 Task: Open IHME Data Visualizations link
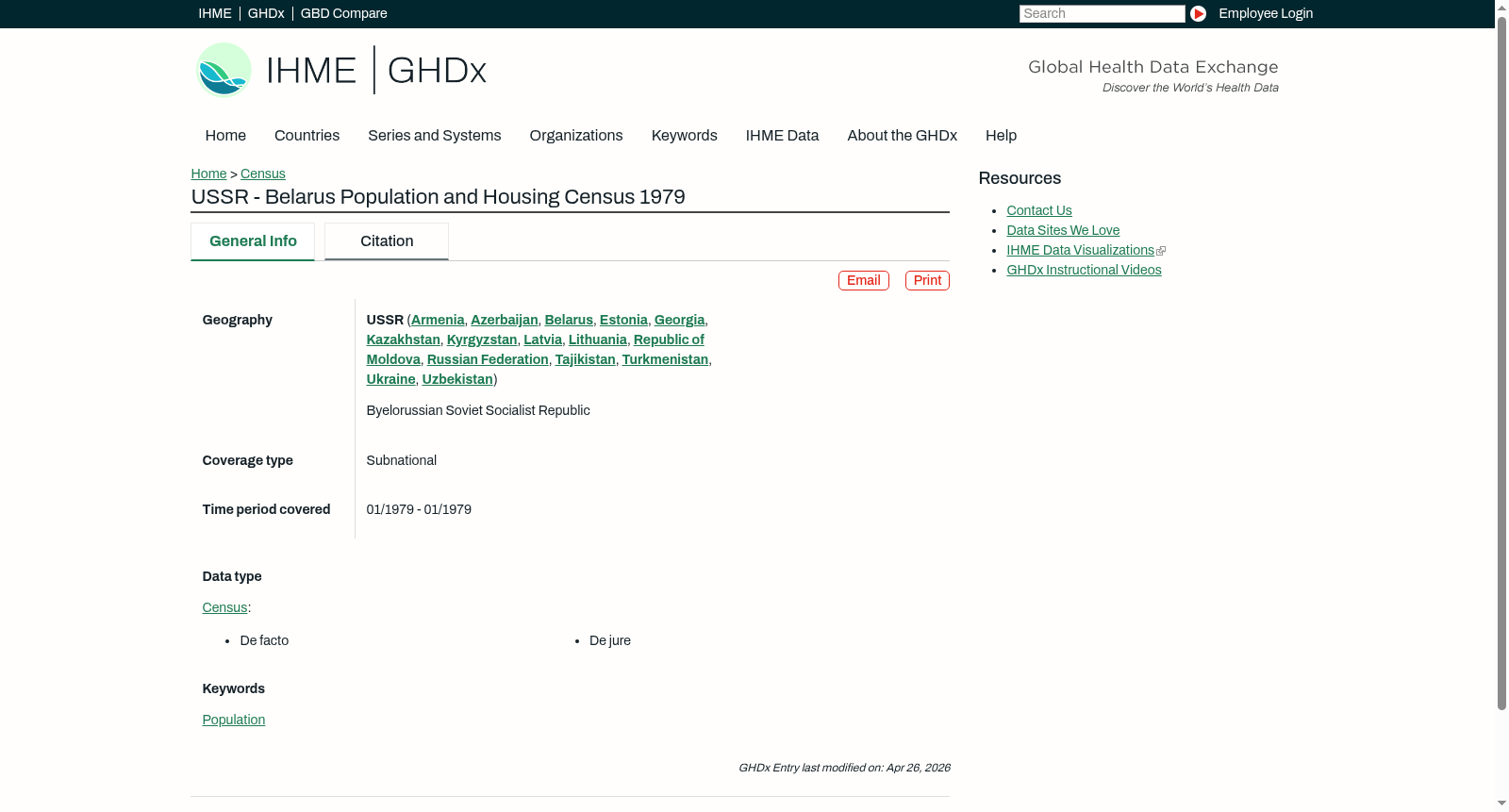[1080, 250]
